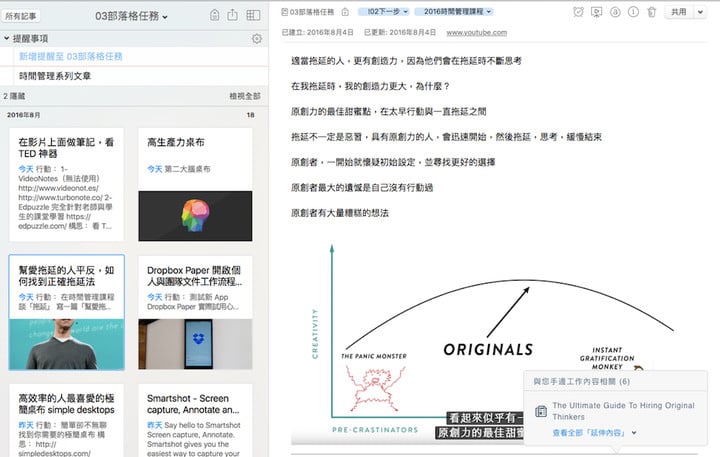The height and width of the screenshot is (457, 720).
Task: Click the Dropbox phone photo thumbnail
Action: [x=195, y=344]
